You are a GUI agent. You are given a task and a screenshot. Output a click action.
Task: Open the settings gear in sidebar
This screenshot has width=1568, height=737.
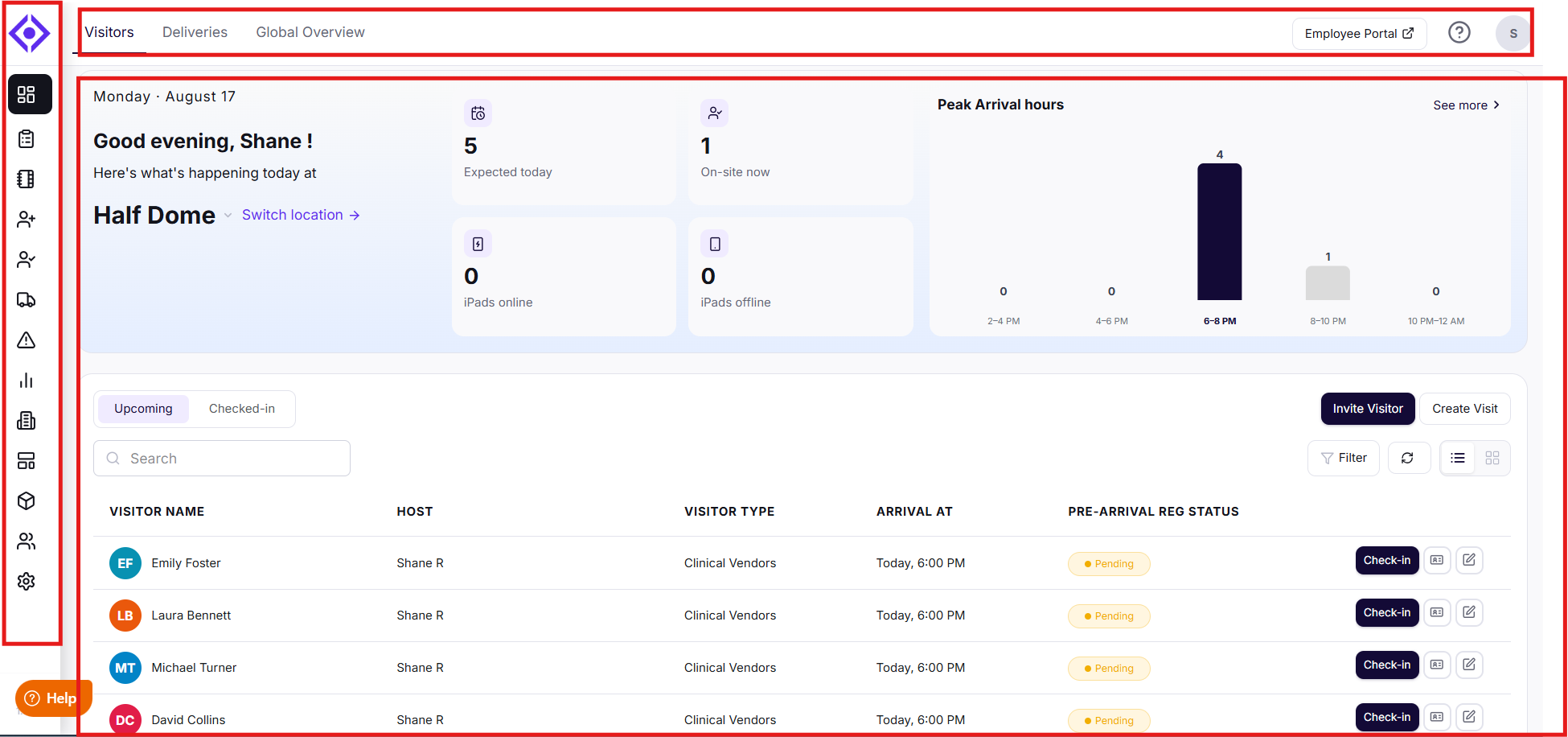tap(27, 581)
